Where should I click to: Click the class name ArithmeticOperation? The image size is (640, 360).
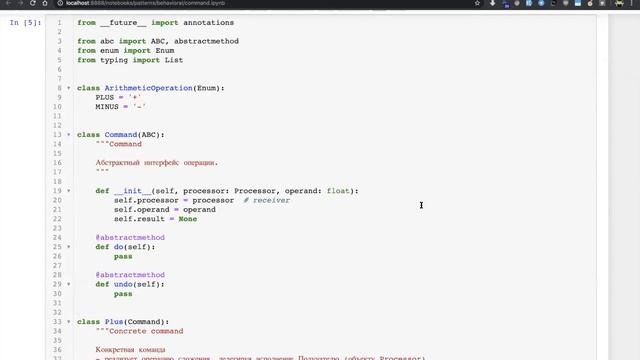click(149, 88)
